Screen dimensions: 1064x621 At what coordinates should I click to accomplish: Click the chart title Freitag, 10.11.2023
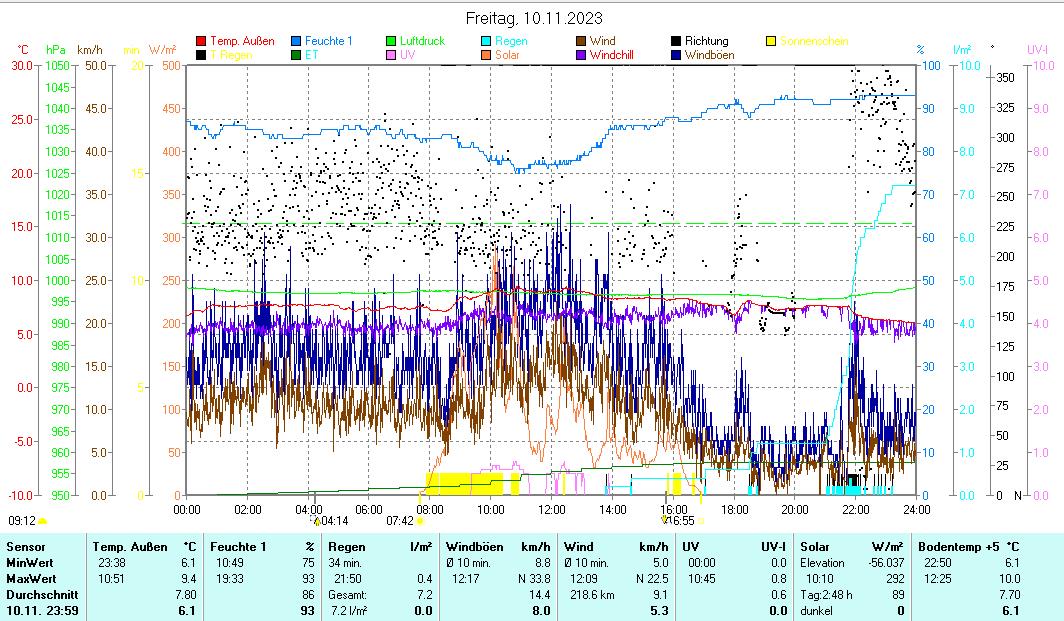[534, 18]
